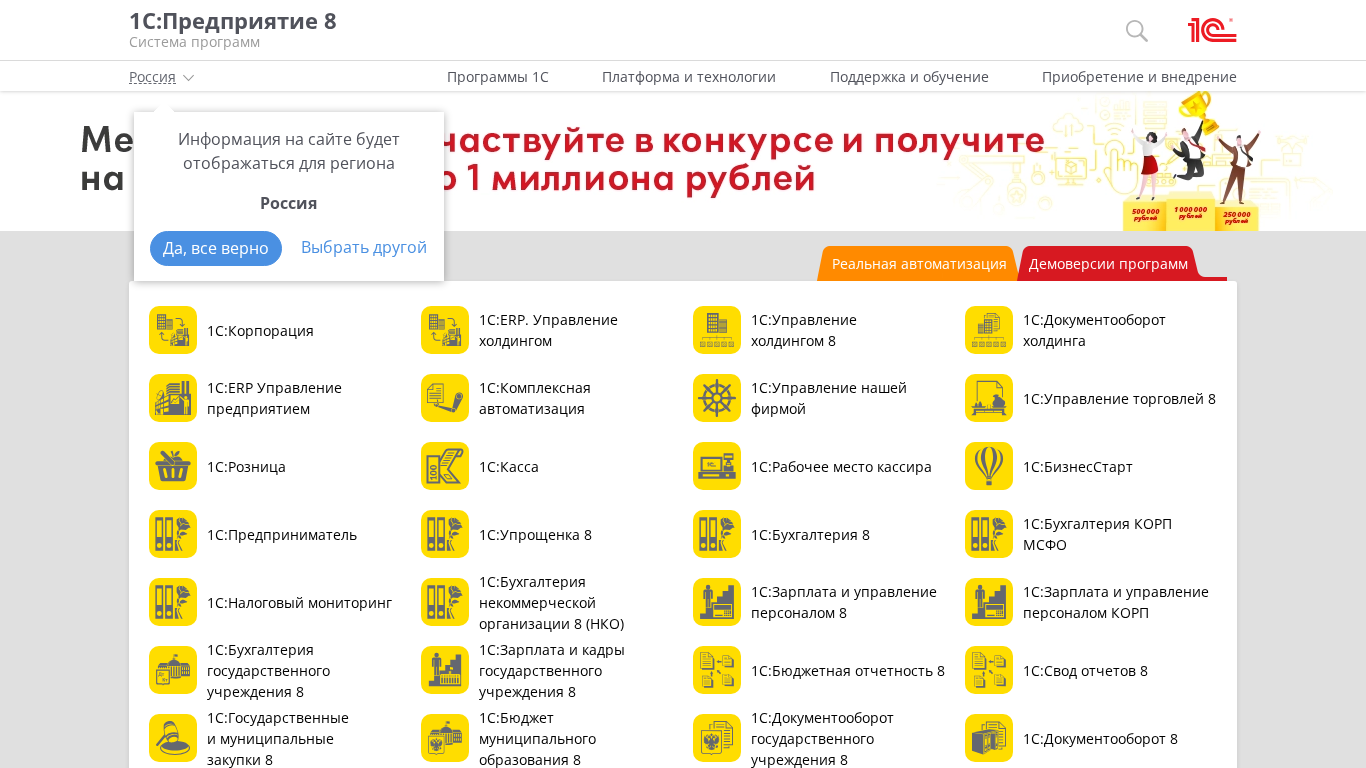Click the 1С:Управление холдингом 8 icon
This screenshot has height=768, width=1366.
pos(717,330)
